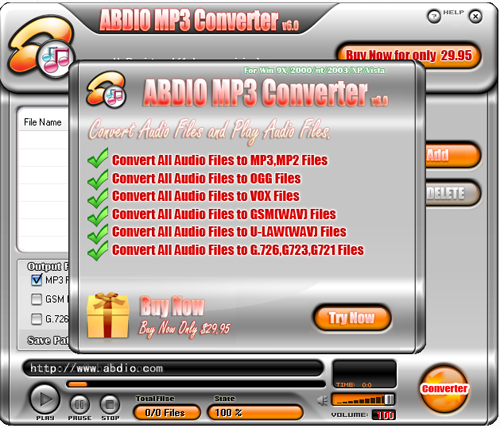Image resolution: width=500 pixels, height=428 pixels.
Task: Click the playback progress bar
Action: coord(196,384)
